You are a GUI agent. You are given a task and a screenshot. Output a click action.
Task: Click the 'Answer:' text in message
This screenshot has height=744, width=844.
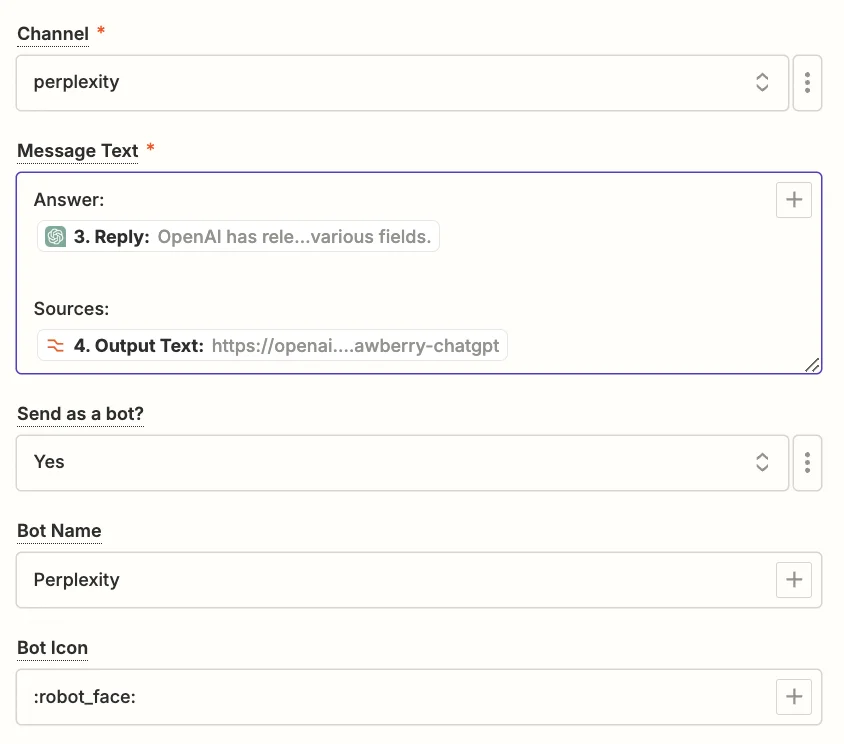[x=69, y=200]
